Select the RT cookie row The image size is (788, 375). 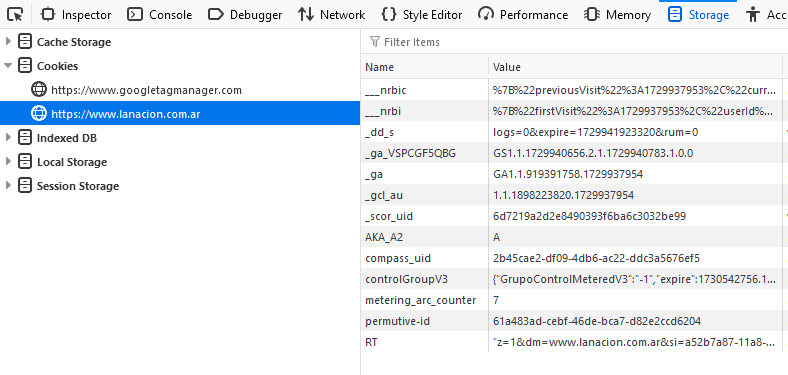pyautogui.click(x=574, y=342)
